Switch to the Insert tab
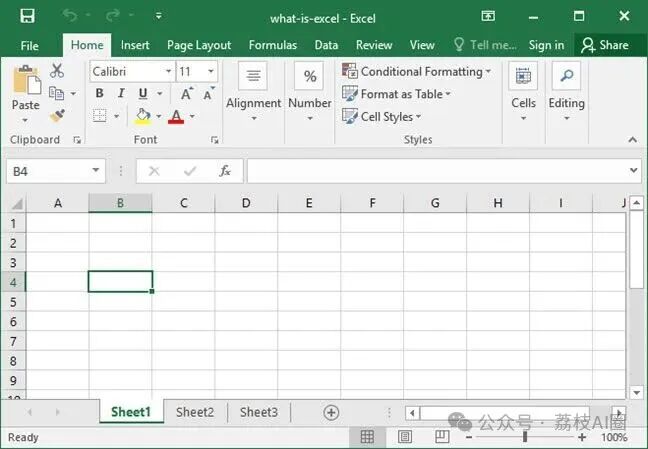The image size is (648, 449). (135, 45)
